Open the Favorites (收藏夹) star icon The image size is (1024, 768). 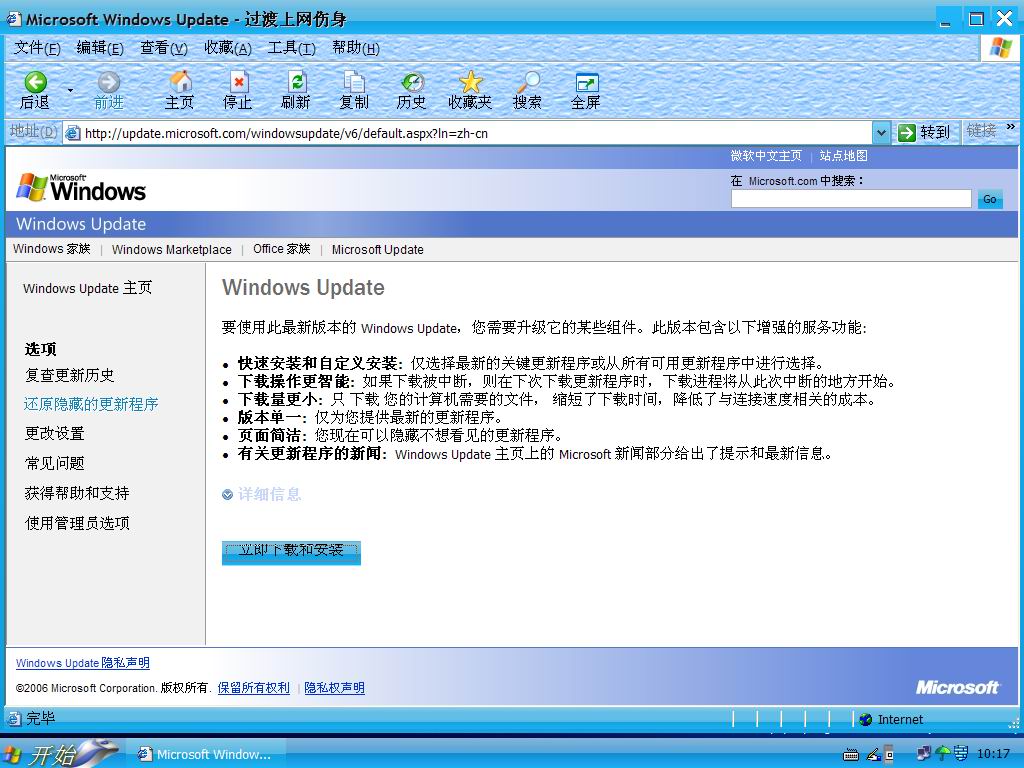(470, 82)
